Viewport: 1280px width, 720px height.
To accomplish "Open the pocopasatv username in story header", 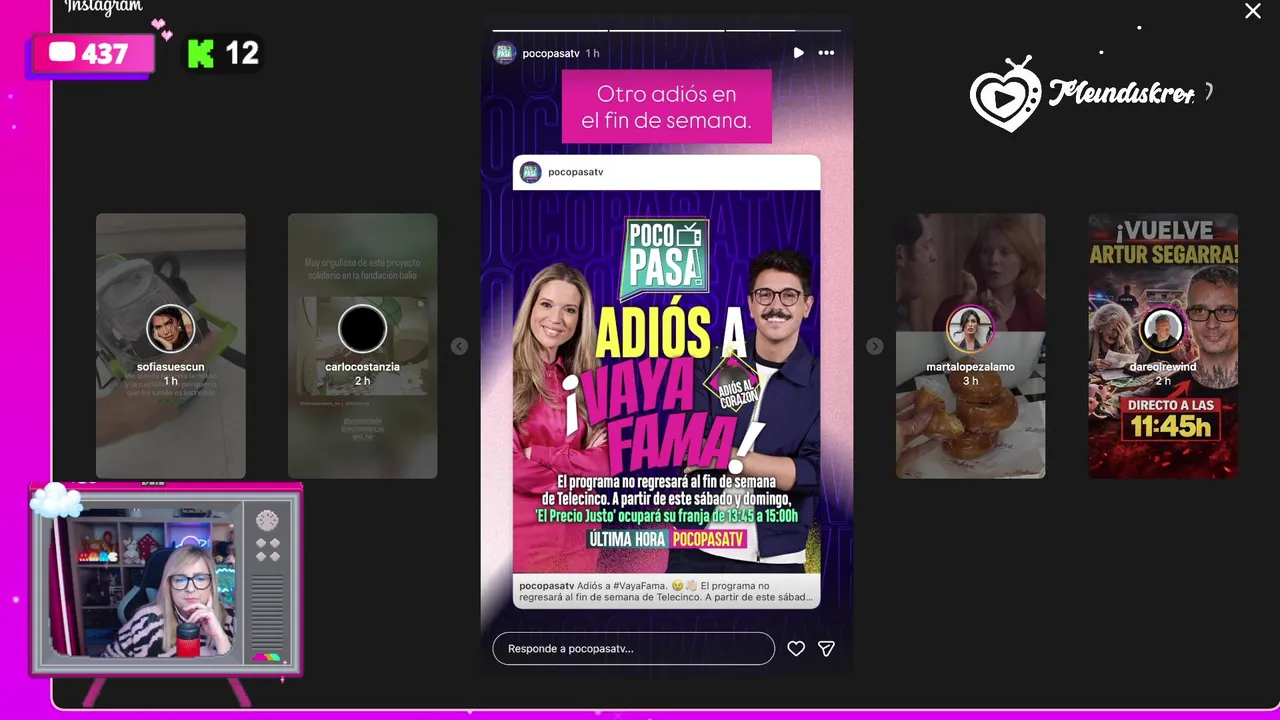I will point(551,53).
